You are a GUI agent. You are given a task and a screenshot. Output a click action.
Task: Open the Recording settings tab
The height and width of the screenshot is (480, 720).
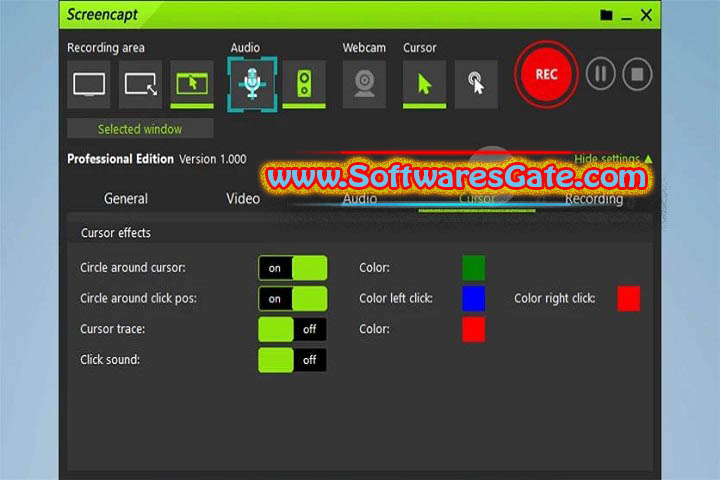point(594,199)
